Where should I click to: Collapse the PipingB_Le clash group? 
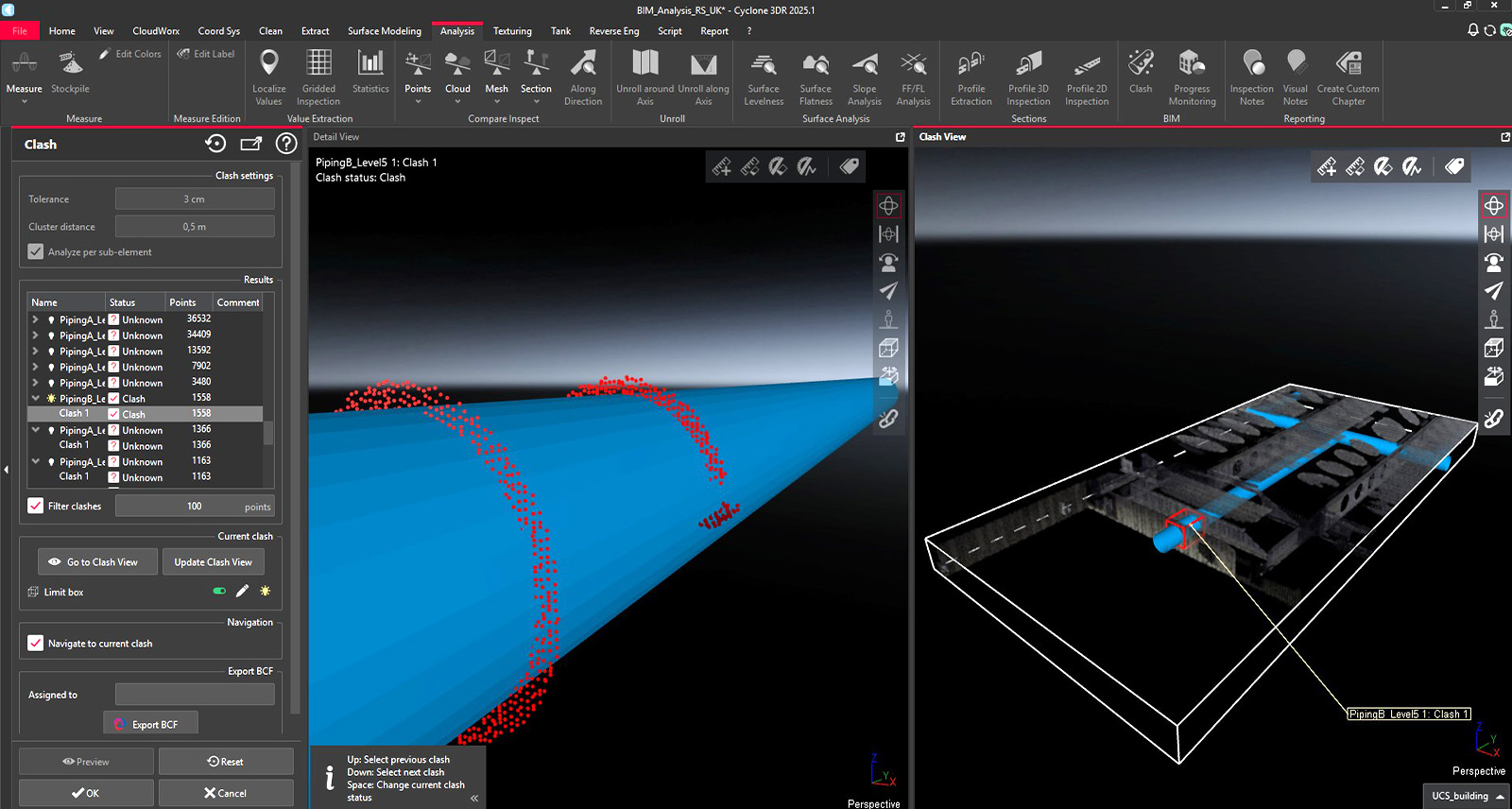click(36, 398)
